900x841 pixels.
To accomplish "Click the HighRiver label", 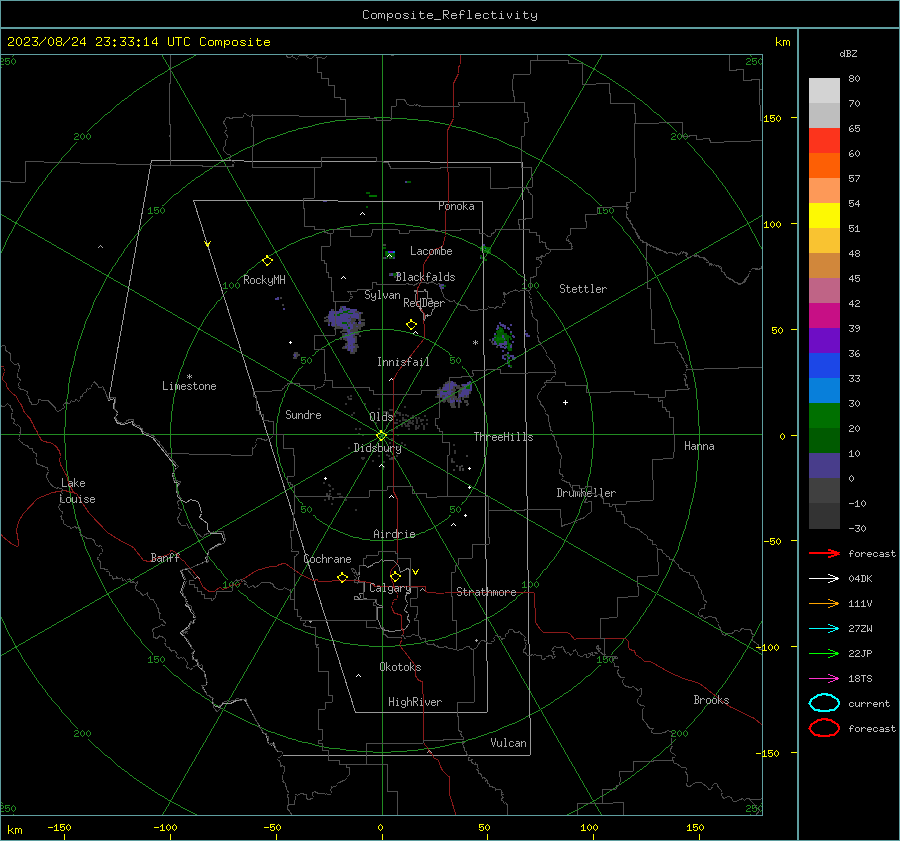I will tap(415, 702).
